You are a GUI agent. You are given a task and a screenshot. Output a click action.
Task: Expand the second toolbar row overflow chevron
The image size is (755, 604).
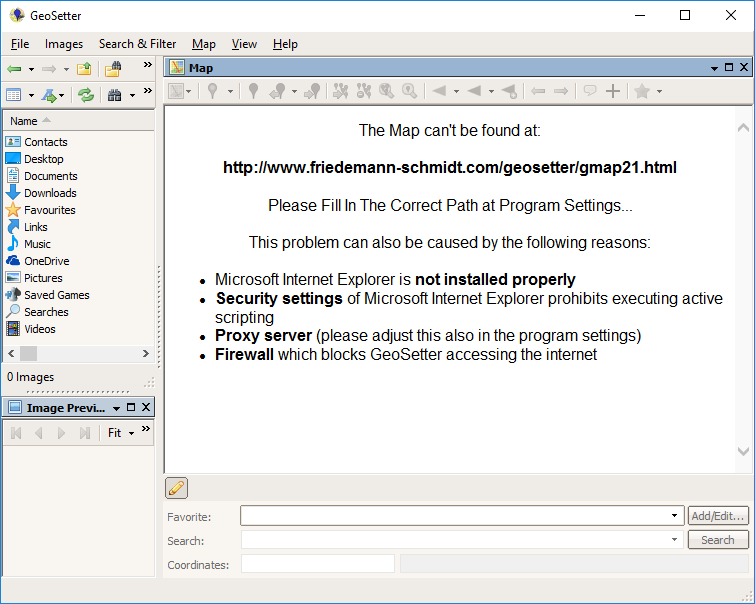click(148, 90)
